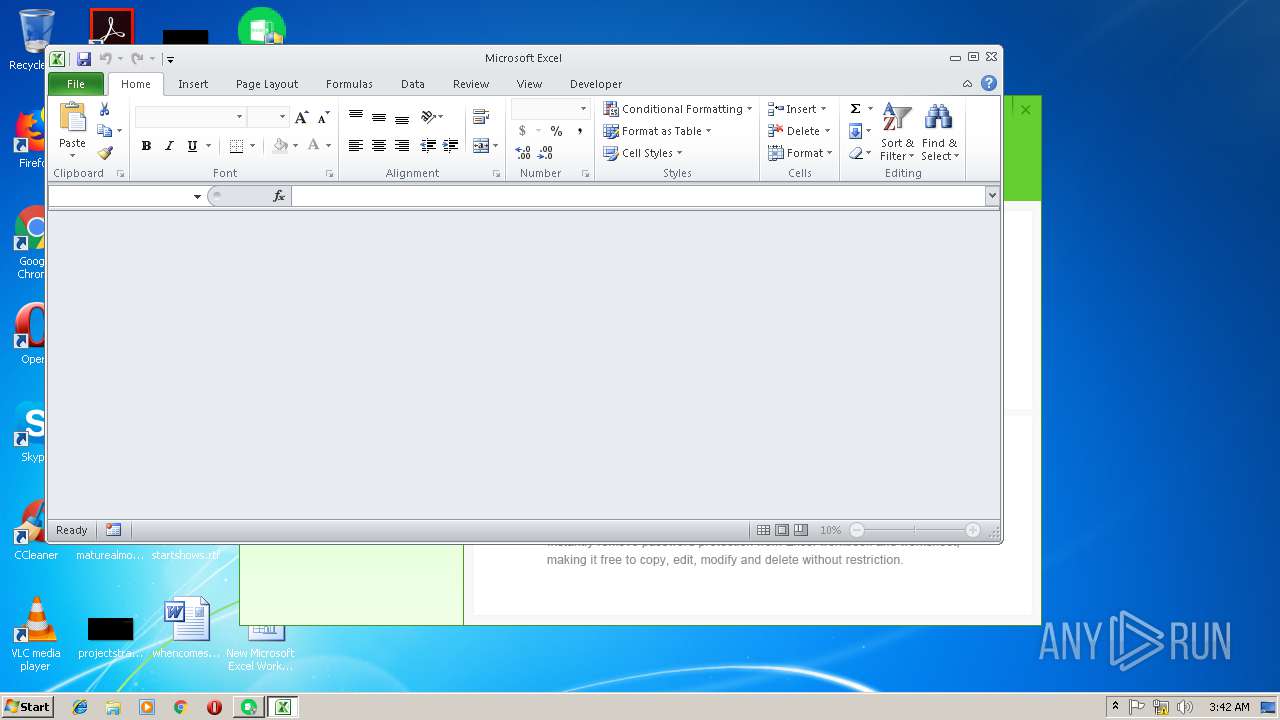Screen dimensions: 1280x720
Task: Open the font name combo box
Action: click(x=191, y=117)
